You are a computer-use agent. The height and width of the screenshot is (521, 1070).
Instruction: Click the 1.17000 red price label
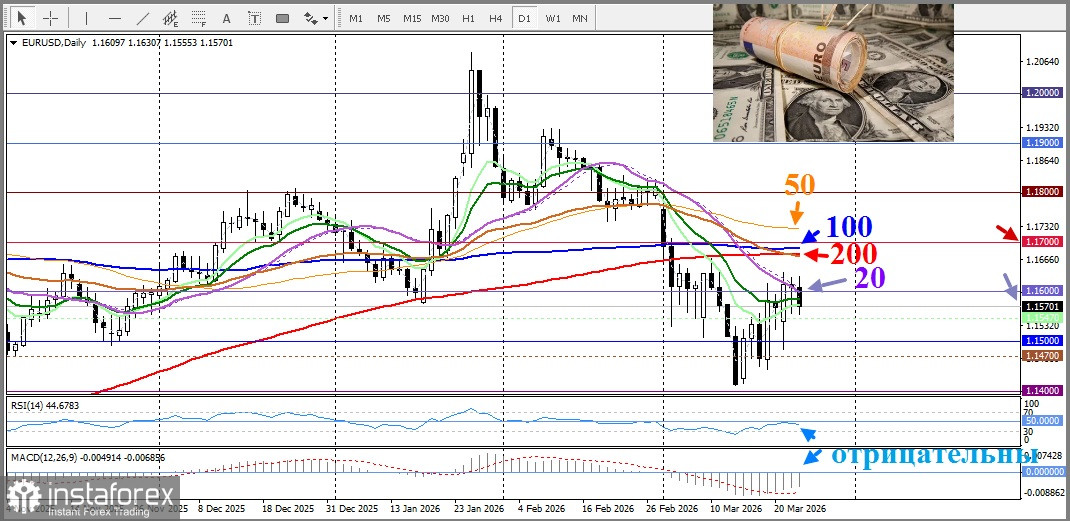click(x=1043, y=241)
